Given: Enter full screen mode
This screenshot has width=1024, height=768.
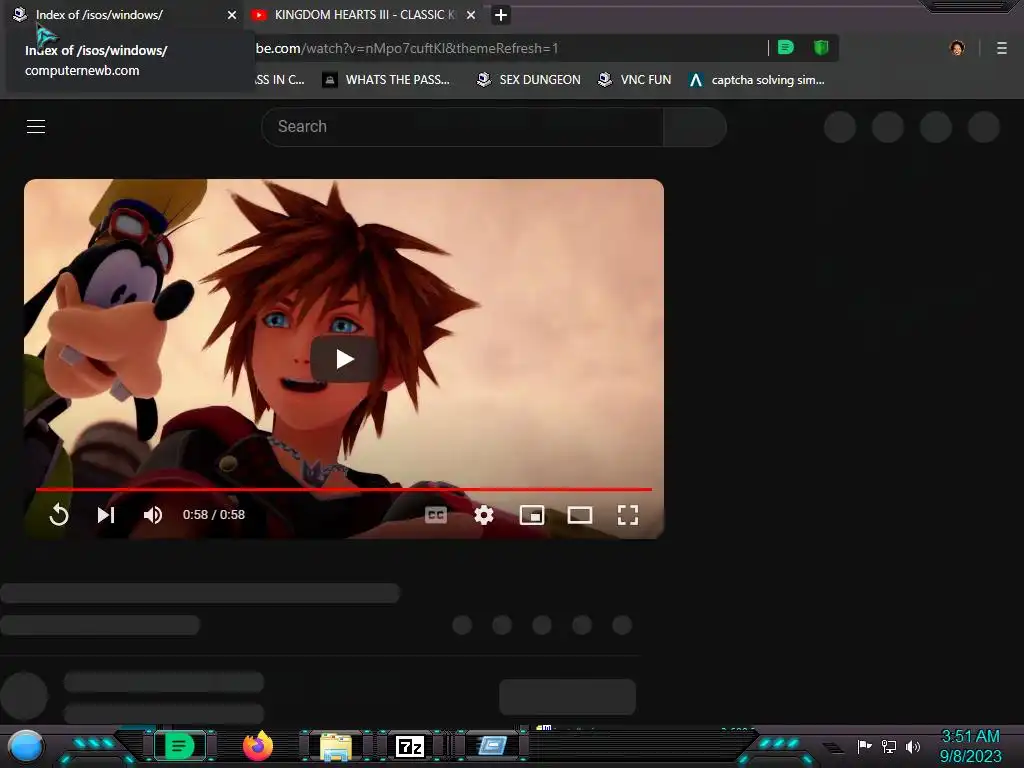Looking at the screenshot, I should [628, 515].
